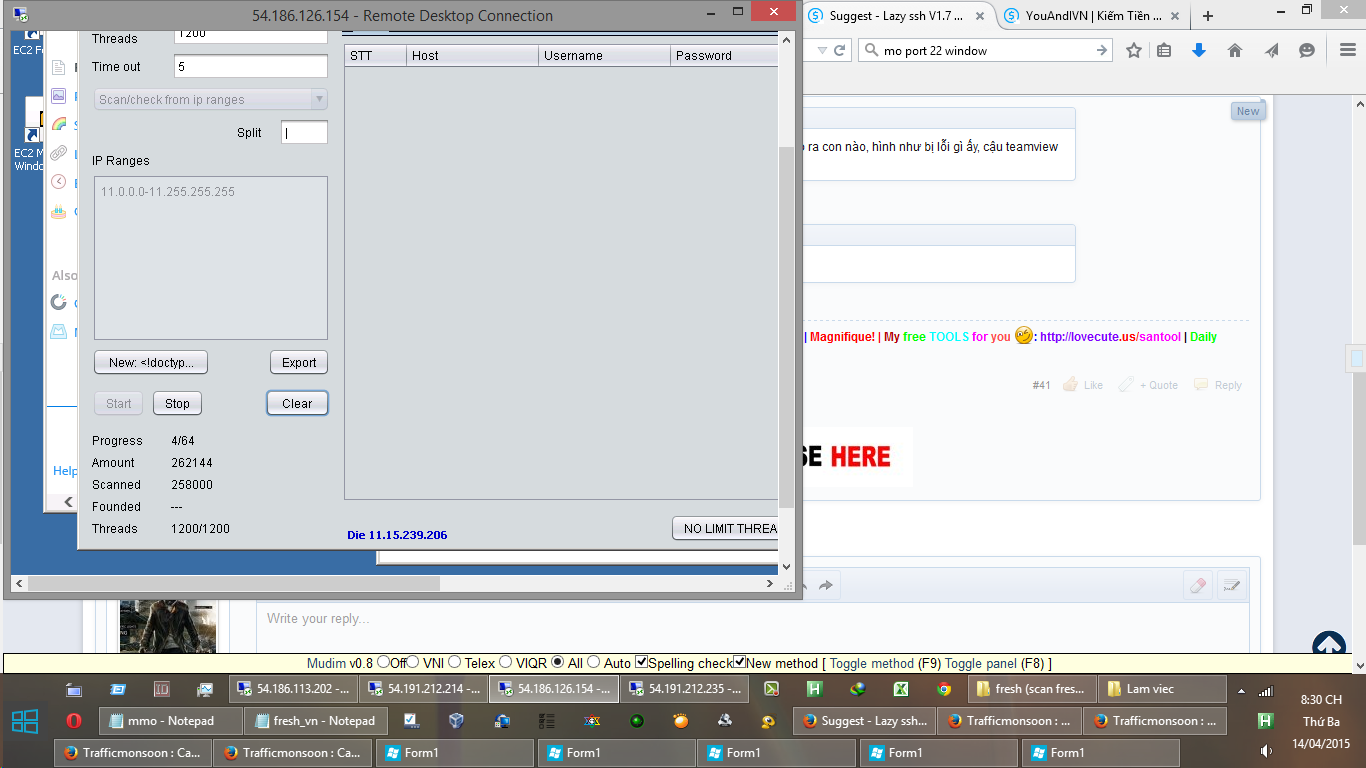Open Chrome from the taskbar
The image size is (1366, 768).
click(x=944, y=689)
